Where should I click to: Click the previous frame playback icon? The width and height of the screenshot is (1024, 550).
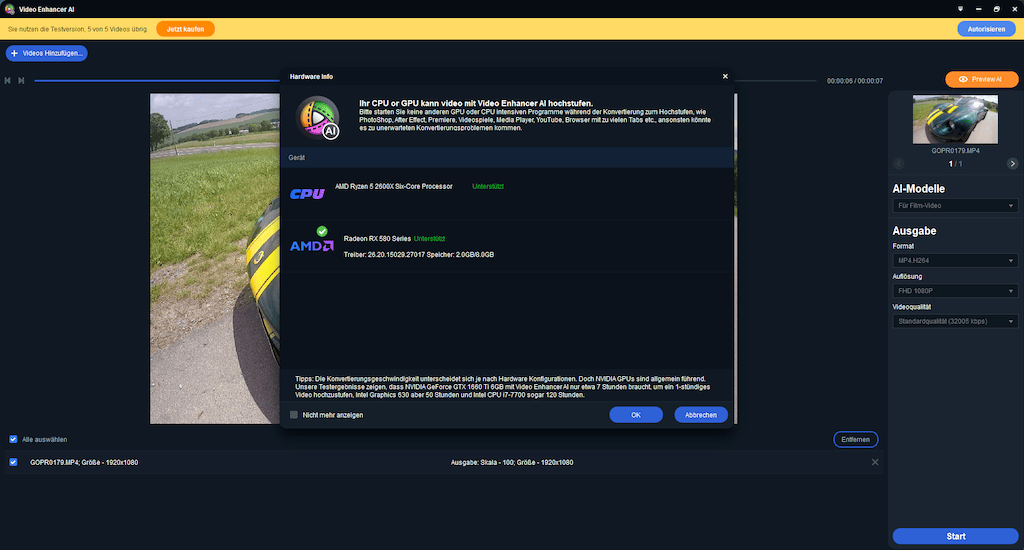pos(8,80)
